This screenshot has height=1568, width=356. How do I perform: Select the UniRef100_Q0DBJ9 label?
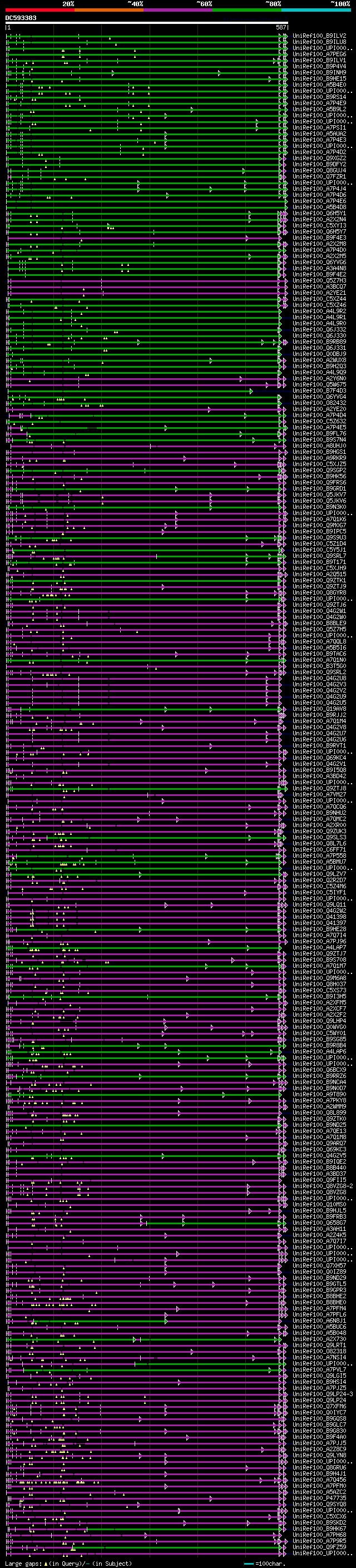click(x=319, y=354)
